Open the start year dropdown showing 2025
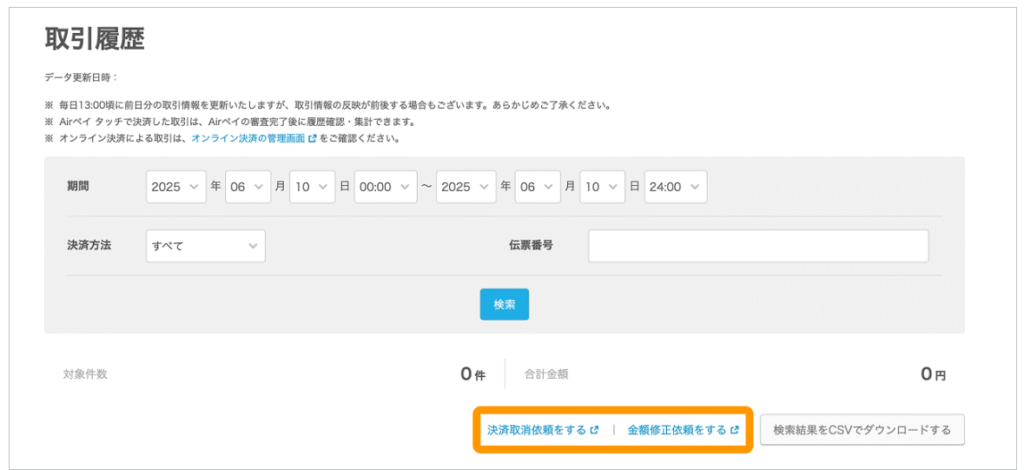The height and width of the screenshot is (470, 1024). pyautogui.click(x=176, y=187)
